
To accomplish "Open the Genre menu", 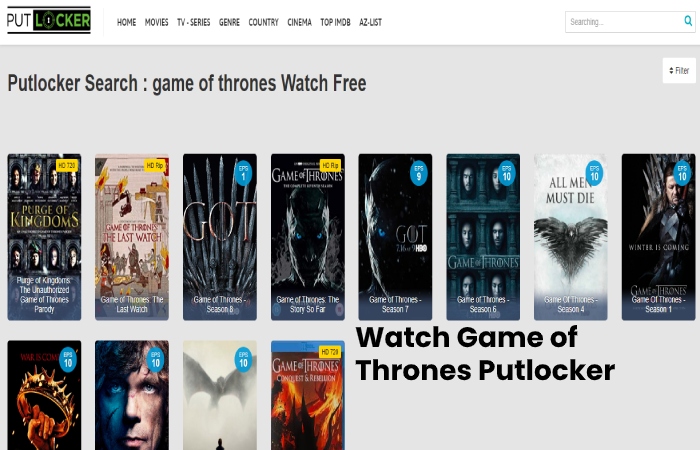I will (x=229, y=22).
